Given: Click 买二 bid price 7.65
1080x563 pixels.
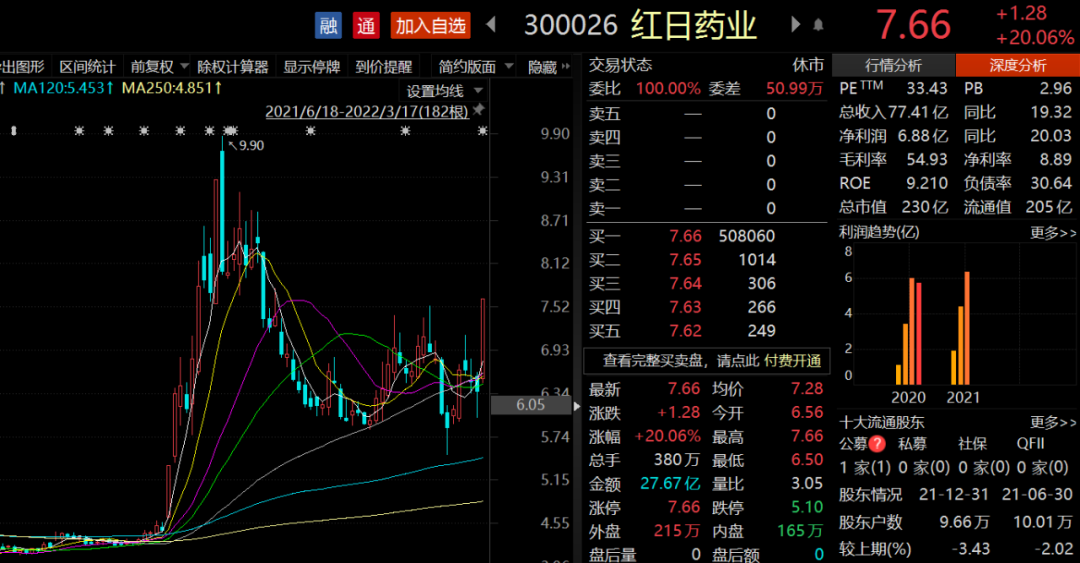Looking at the screenshot, I should click(685, 260).
